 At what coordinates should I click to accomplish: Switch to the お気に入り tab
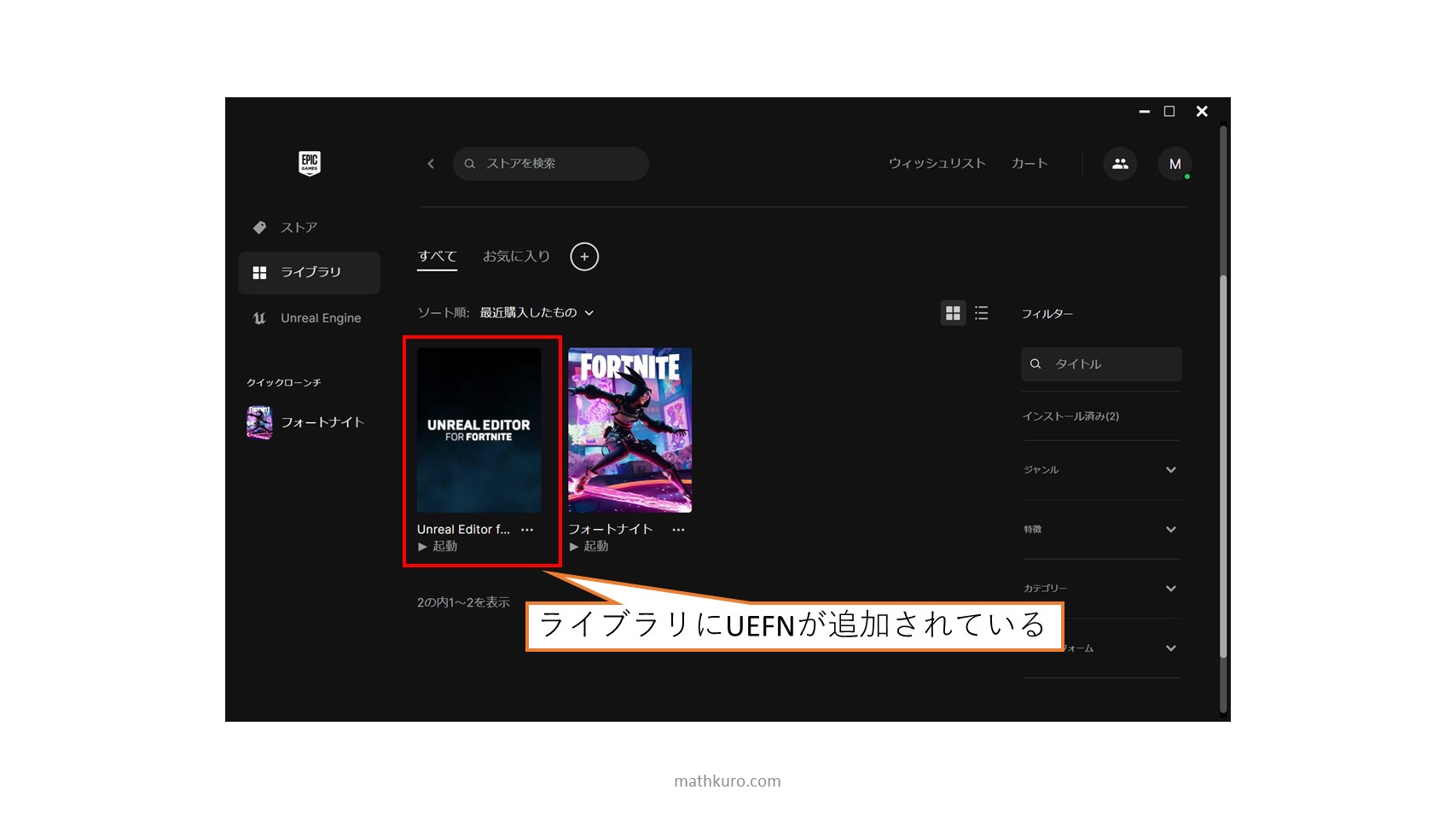(x=516, y=257)
